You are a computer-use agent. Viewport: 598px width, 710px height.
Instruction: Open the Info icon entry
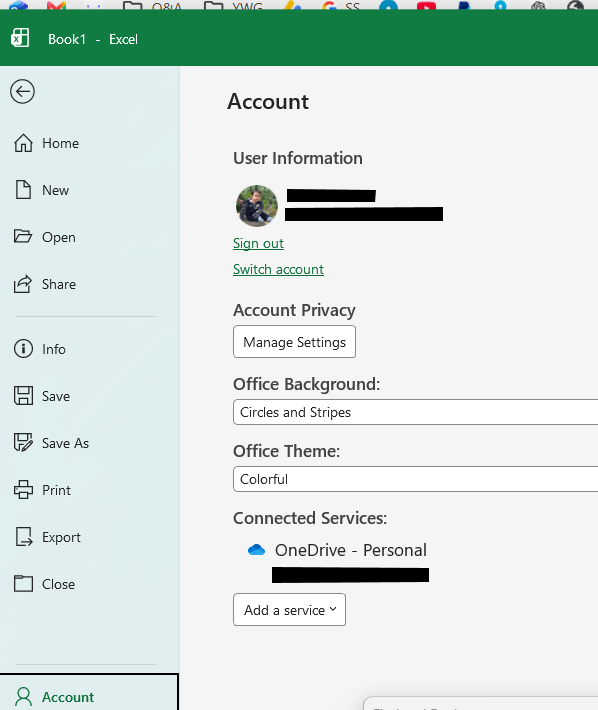click(23, 349)
